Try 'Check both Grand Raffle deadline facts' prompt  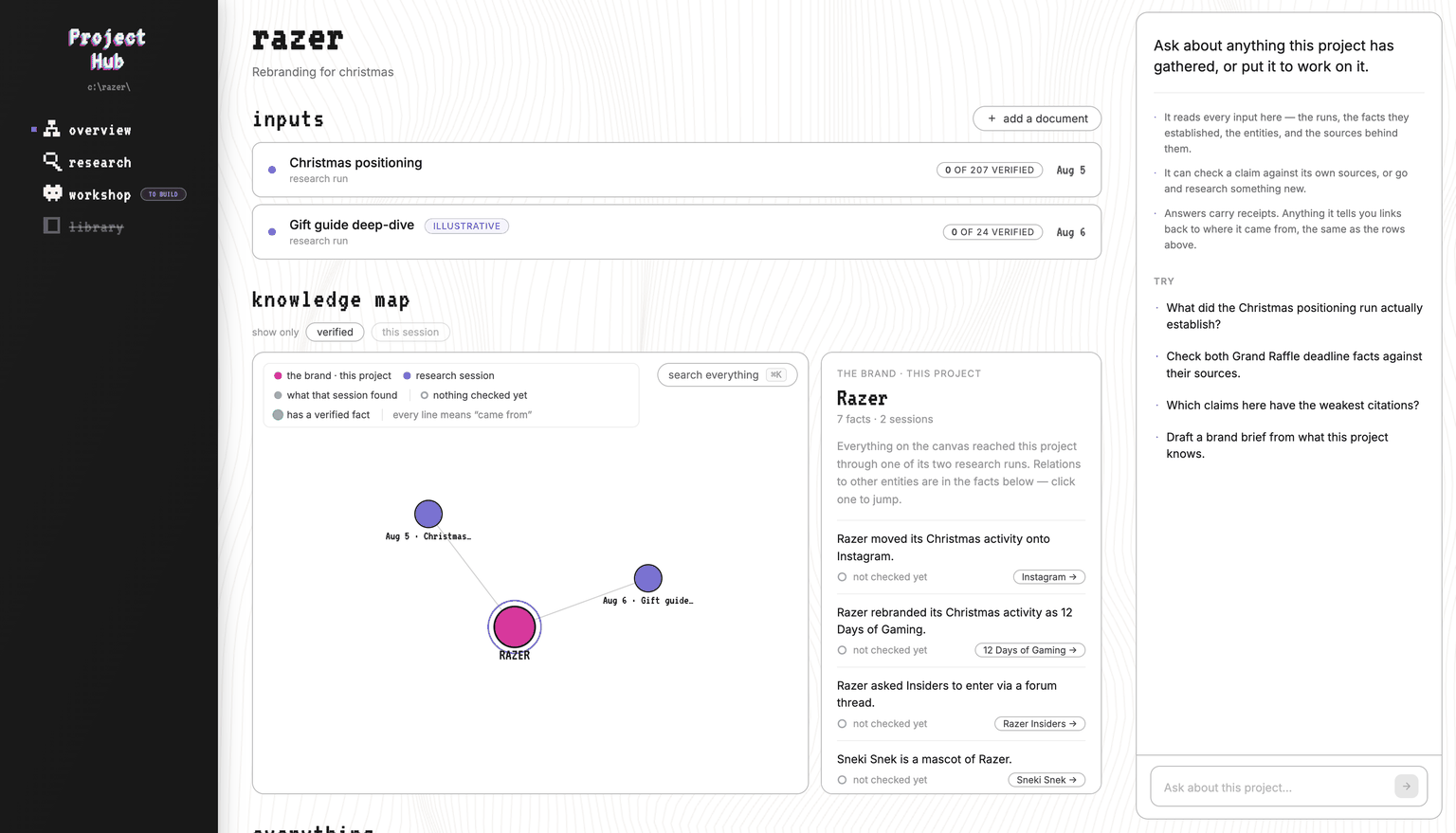1294,365
